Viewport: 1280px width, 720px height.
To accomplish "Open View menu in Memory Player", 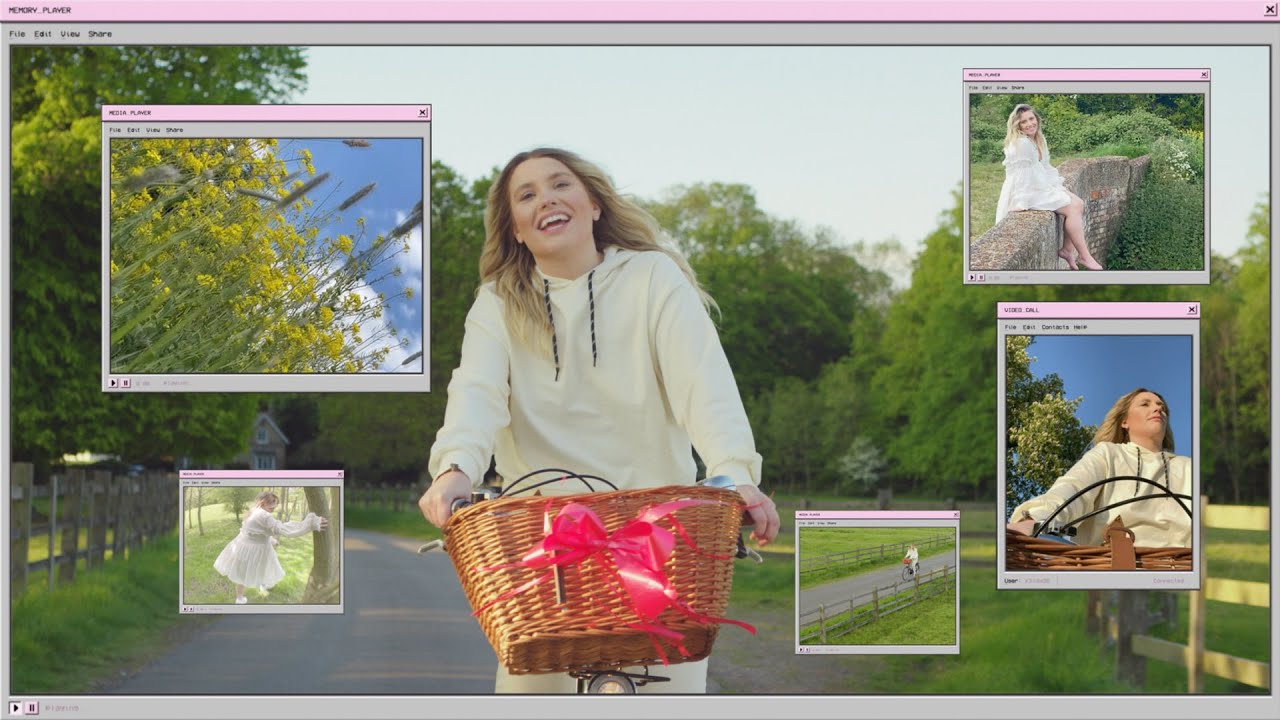I will (70, 34).
